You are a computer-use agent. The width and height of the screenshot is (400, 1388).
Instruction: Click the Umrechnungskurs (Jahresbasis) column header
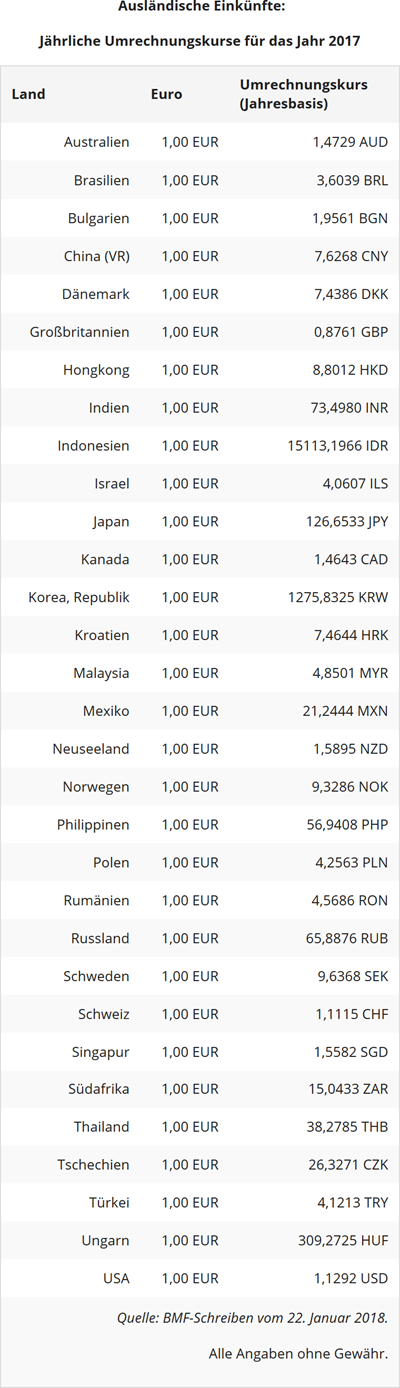pos(303,94)
